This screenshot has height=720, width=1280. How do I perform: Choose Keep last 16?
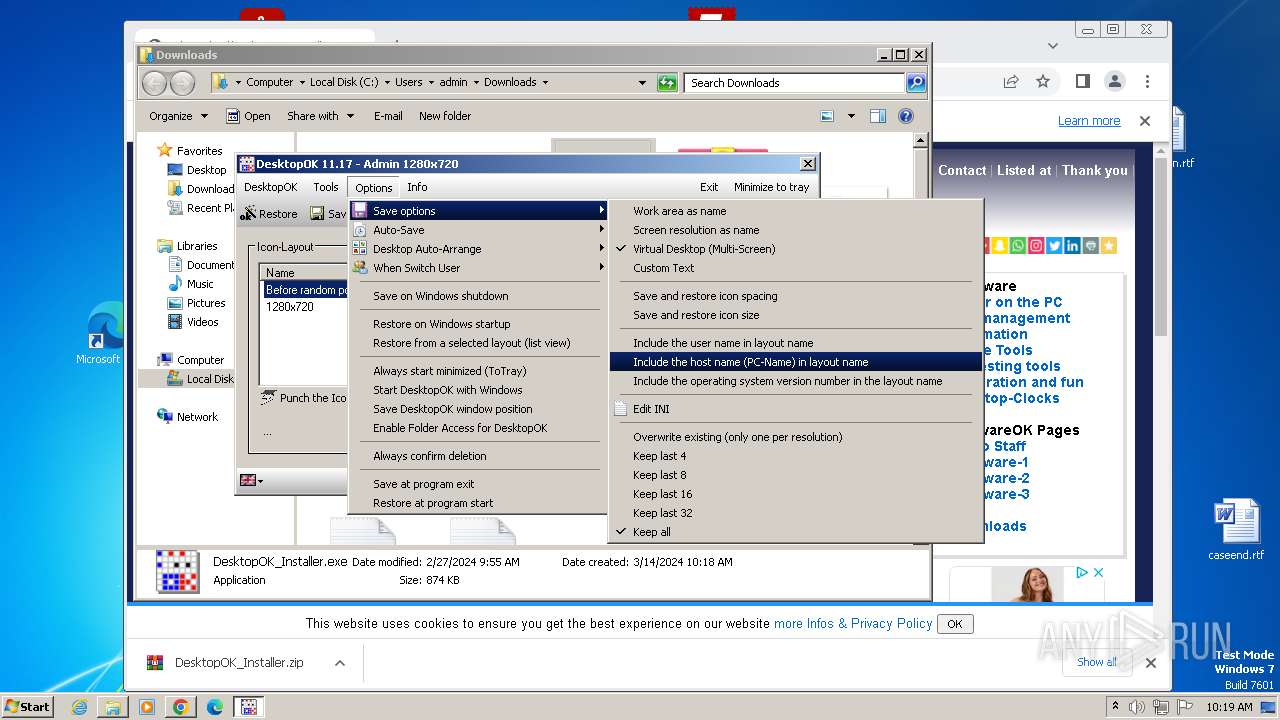coord(795,494)
